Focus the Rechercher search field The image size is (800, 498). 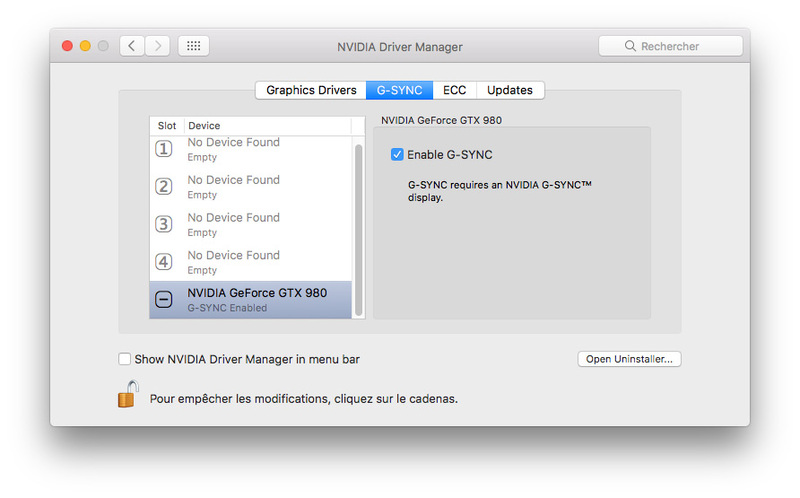(x=670, y=46)
